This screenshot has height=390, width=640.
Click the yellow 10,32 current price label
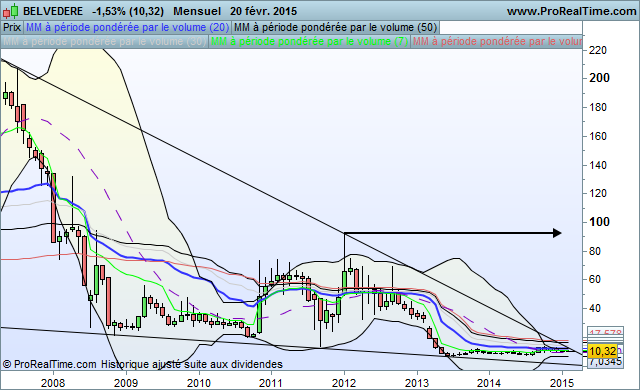tap(602, 351)
